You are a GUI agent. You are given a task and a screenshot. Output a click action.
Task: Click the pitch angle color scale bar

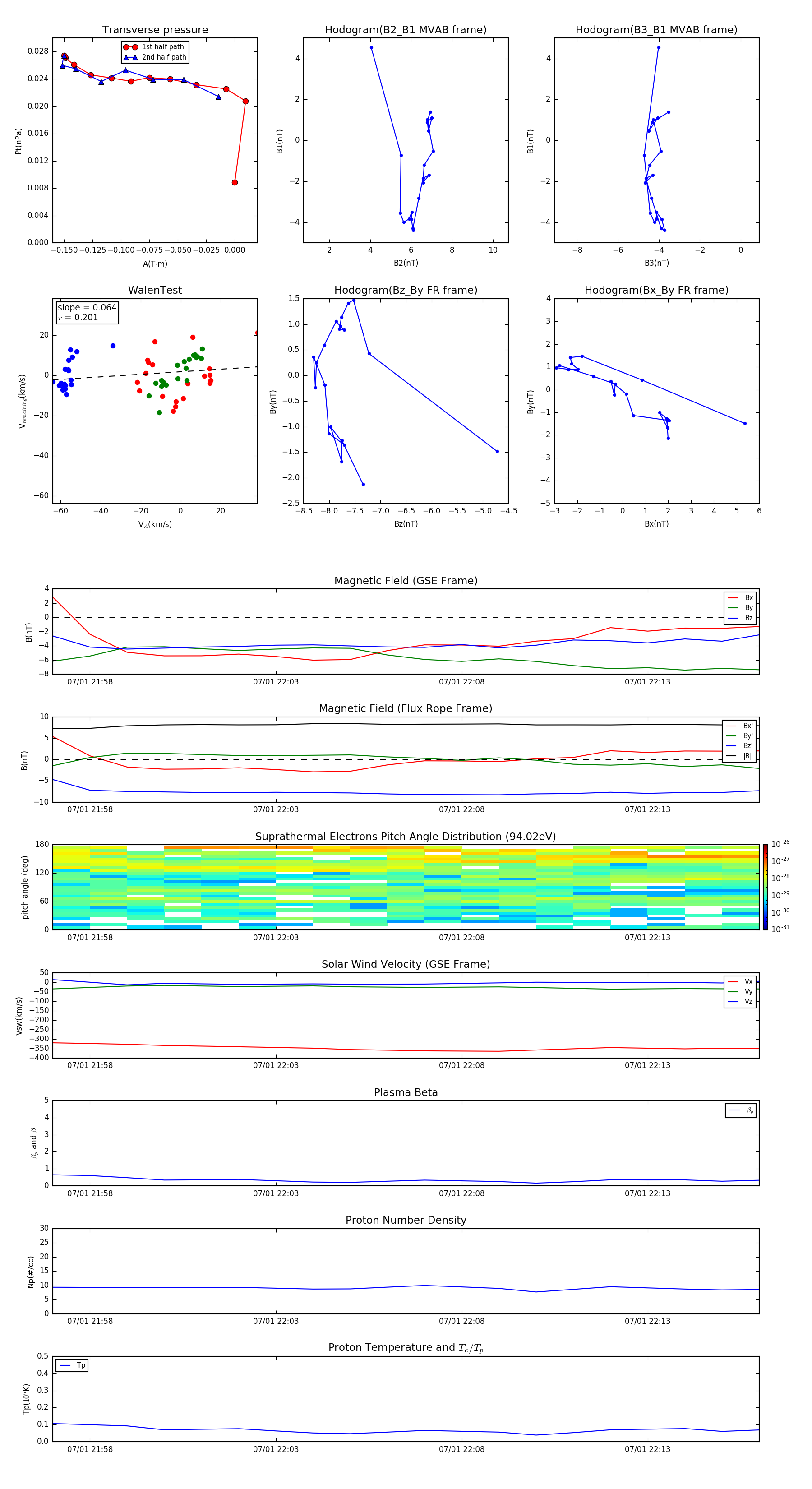765,887
